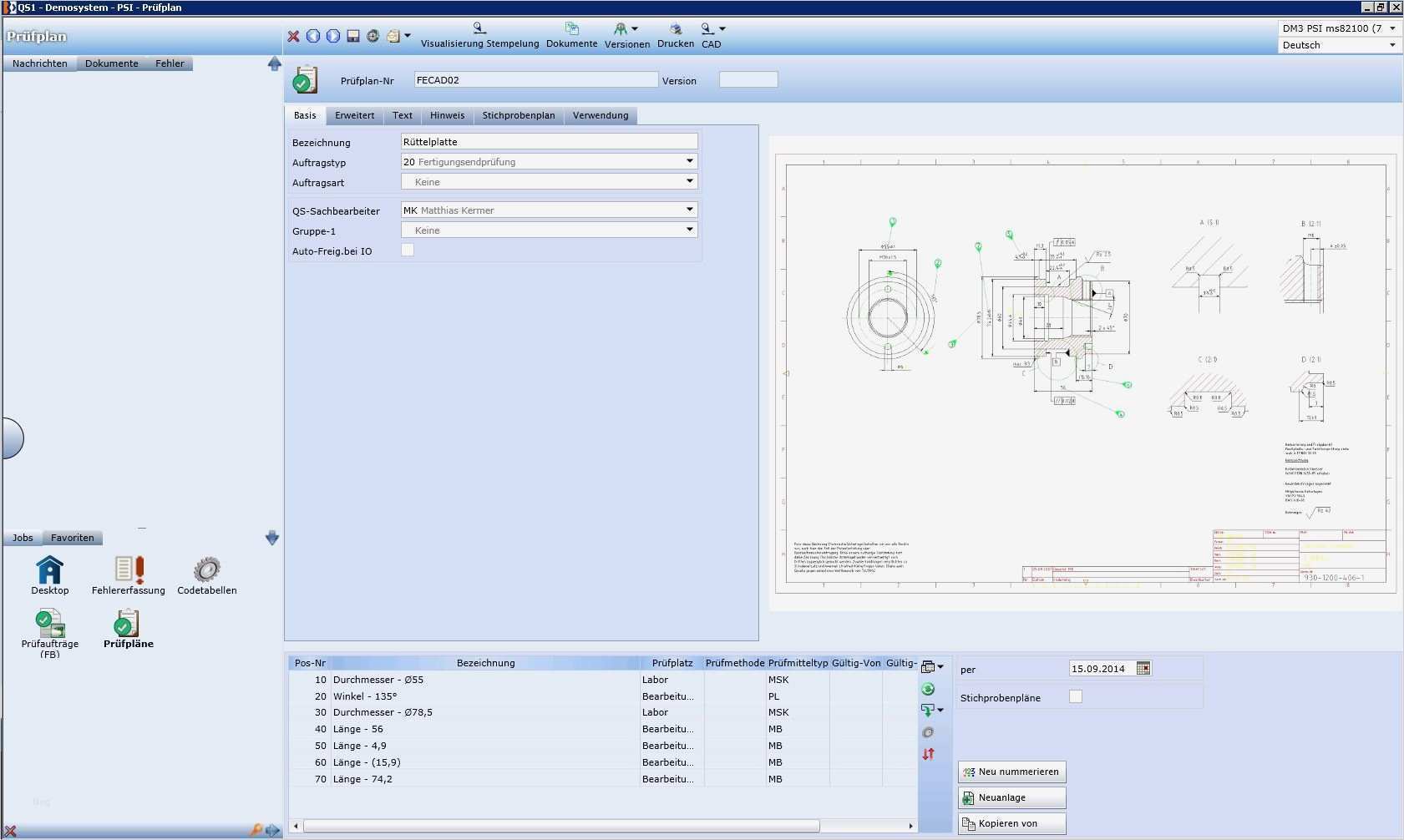Click the save floppy disk icon
Screen dimensions: 1404x840
tap(353, 36)
